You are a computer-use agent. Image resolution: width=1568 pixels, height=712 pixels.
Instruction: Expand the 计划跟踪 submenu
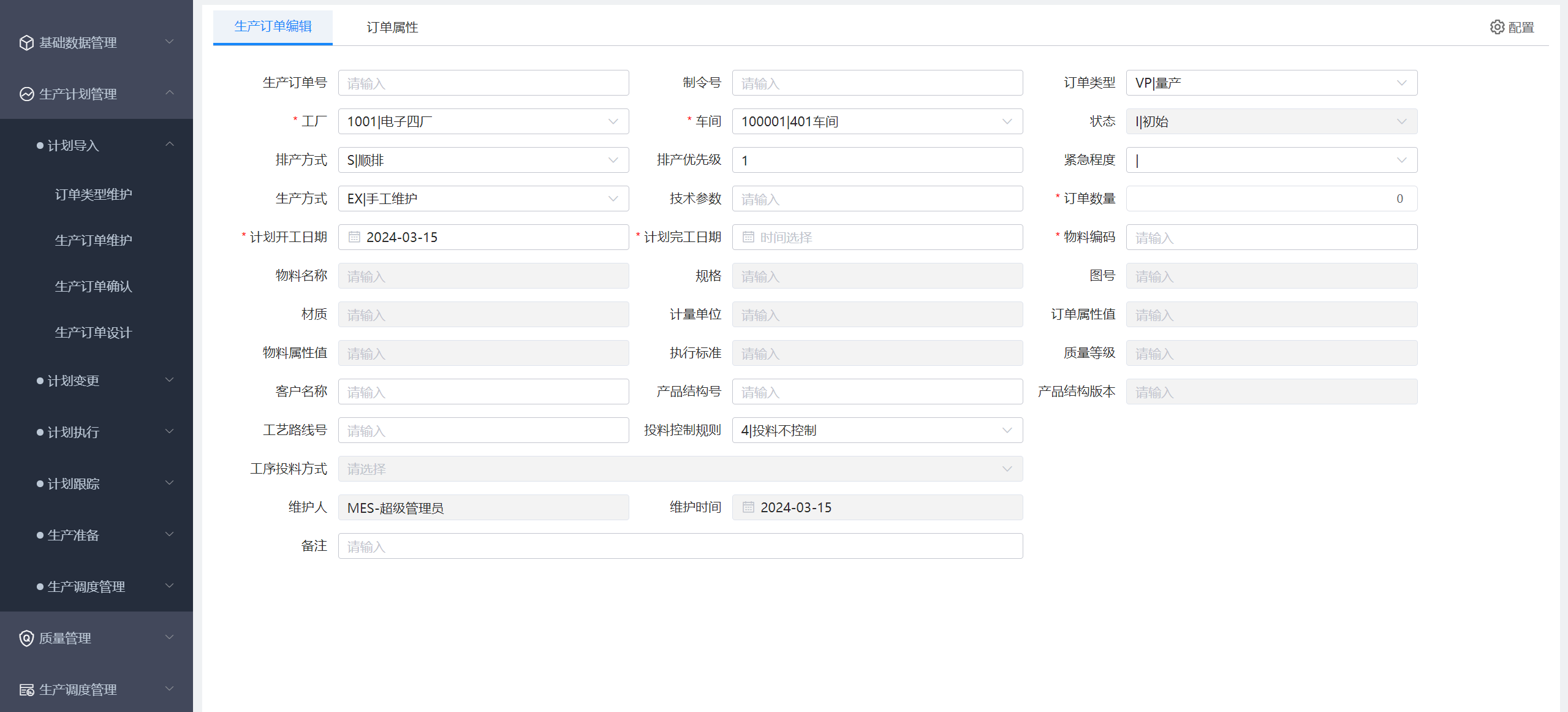click(x=96, y=483)
